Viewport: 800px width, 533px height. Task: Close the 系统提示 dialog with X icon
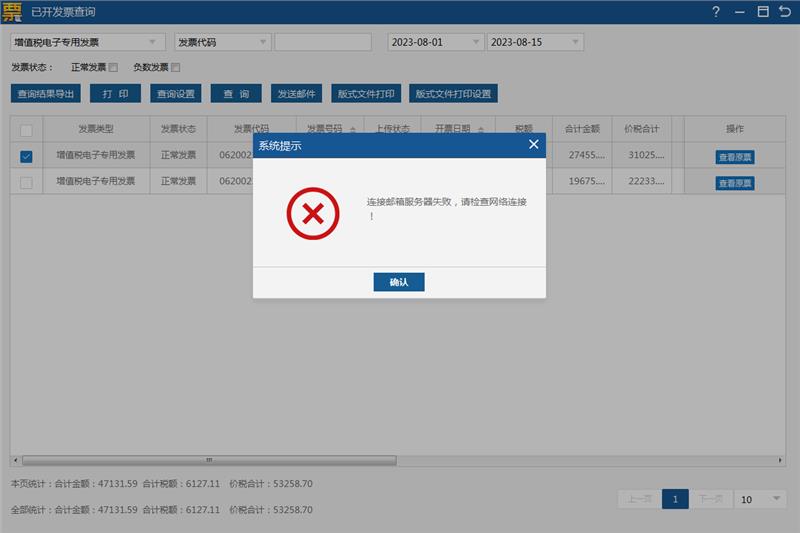point(534,145)
